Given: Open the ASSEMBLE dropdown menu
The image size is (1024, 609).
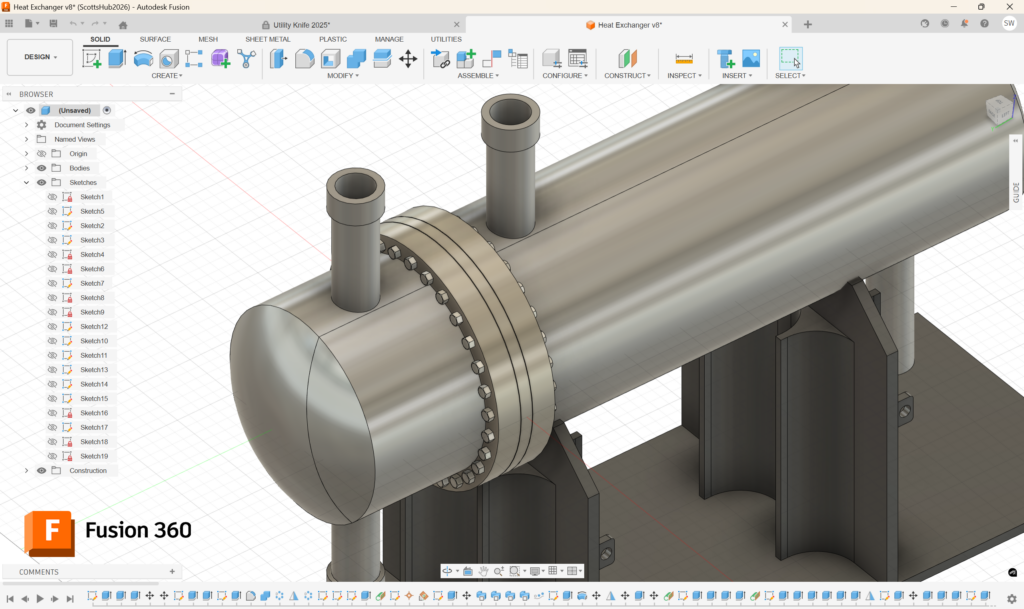Looking at the screenshot, I should coord(478,76).
